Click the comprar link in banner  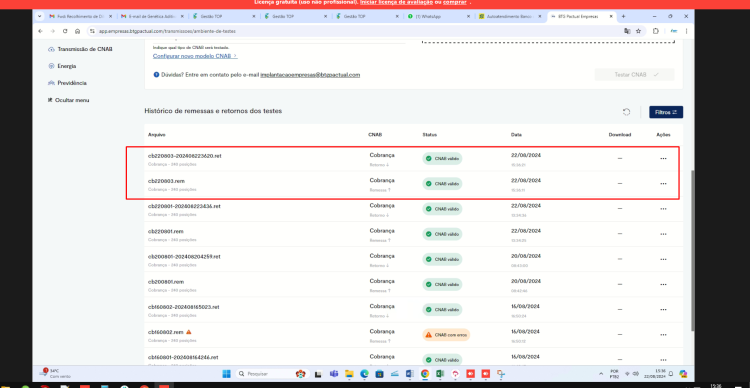click(x=454, y=2)
